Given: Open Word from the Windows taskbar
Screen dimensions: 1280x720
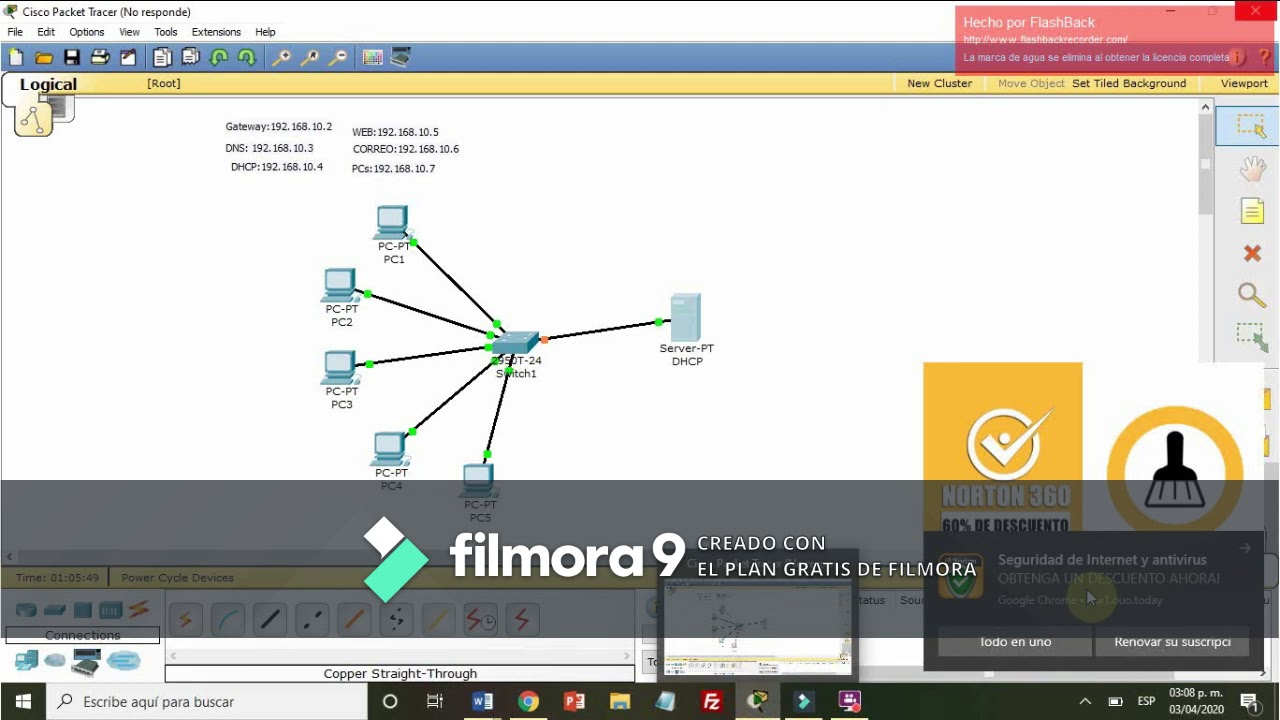Looking at the screenshot, I should 481,701.
